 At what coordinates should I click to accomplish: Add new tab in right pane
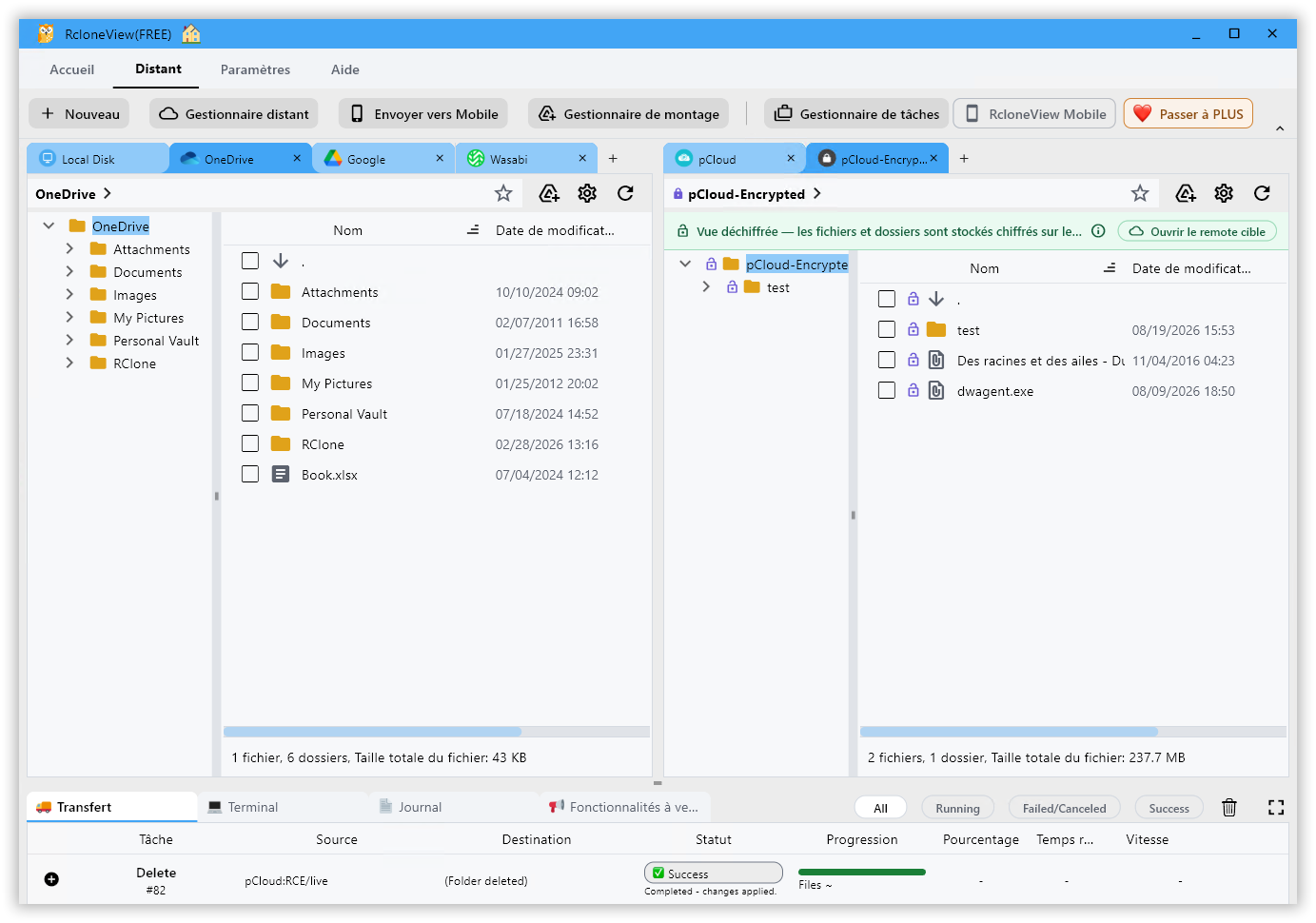pyautogui.click(x=964, y=159)
